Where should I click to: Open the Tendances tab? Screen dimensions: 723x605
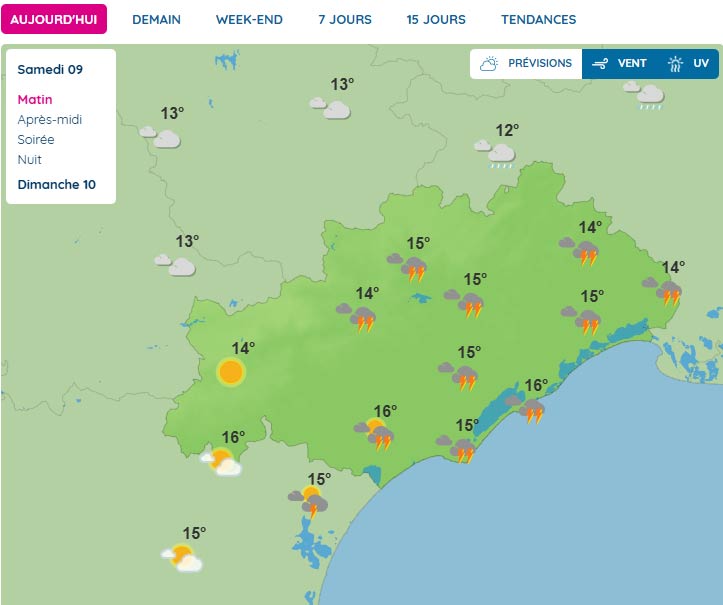(539, 19)
